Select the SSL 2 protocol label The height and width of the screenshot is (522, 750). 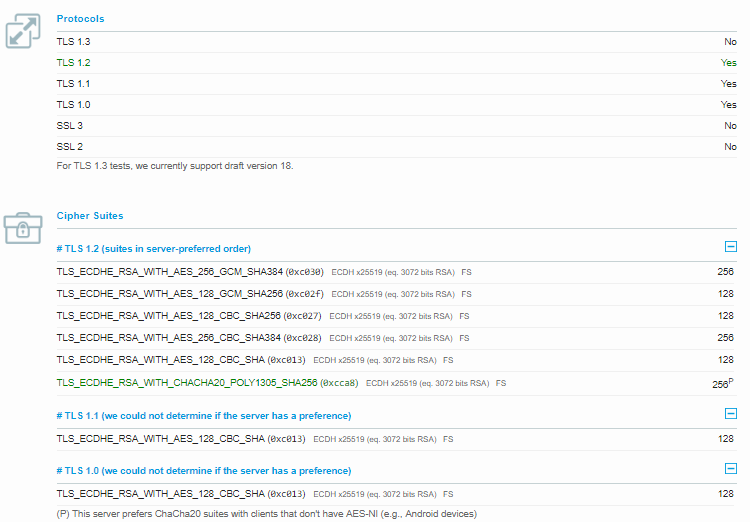pos(69,147)
